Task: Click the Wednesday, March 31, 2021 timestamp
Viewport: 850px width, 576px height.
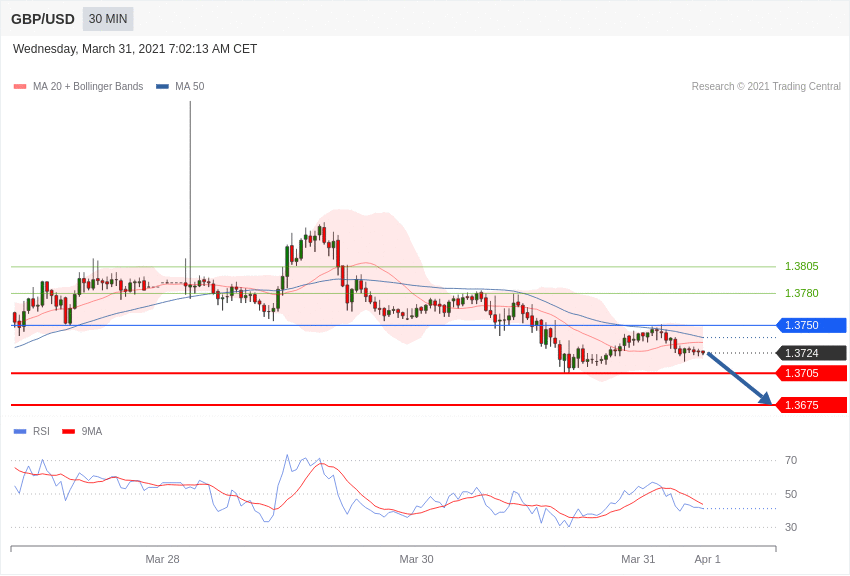Action: pyautogui.click(x=135, y=49)
